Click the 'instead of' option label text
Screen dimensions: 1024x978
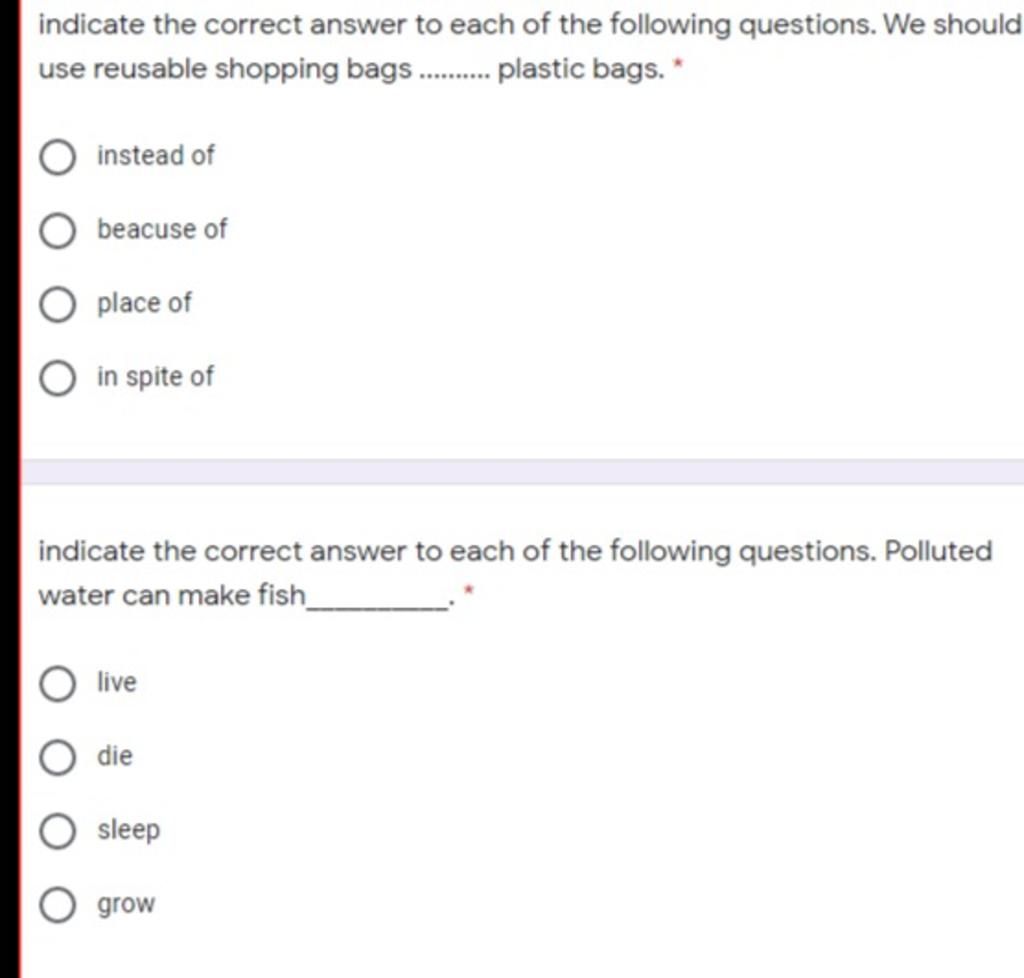point(156,156)
